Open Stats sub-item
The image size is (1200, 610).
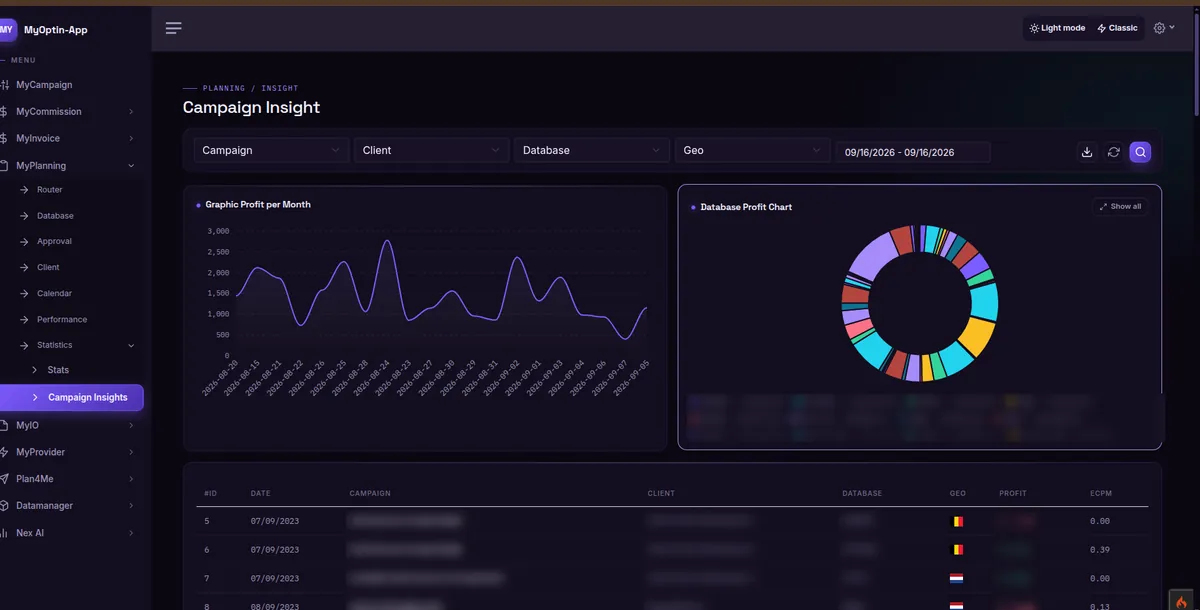pos(58,370)
